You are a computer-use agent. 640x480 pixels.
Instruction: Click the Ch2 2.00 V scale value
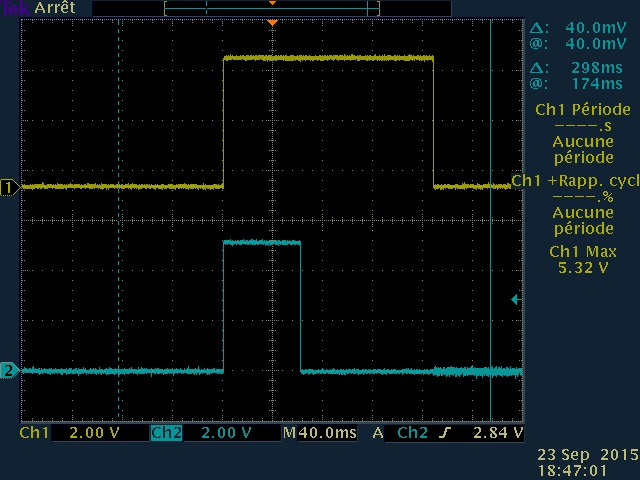point(226,433)
